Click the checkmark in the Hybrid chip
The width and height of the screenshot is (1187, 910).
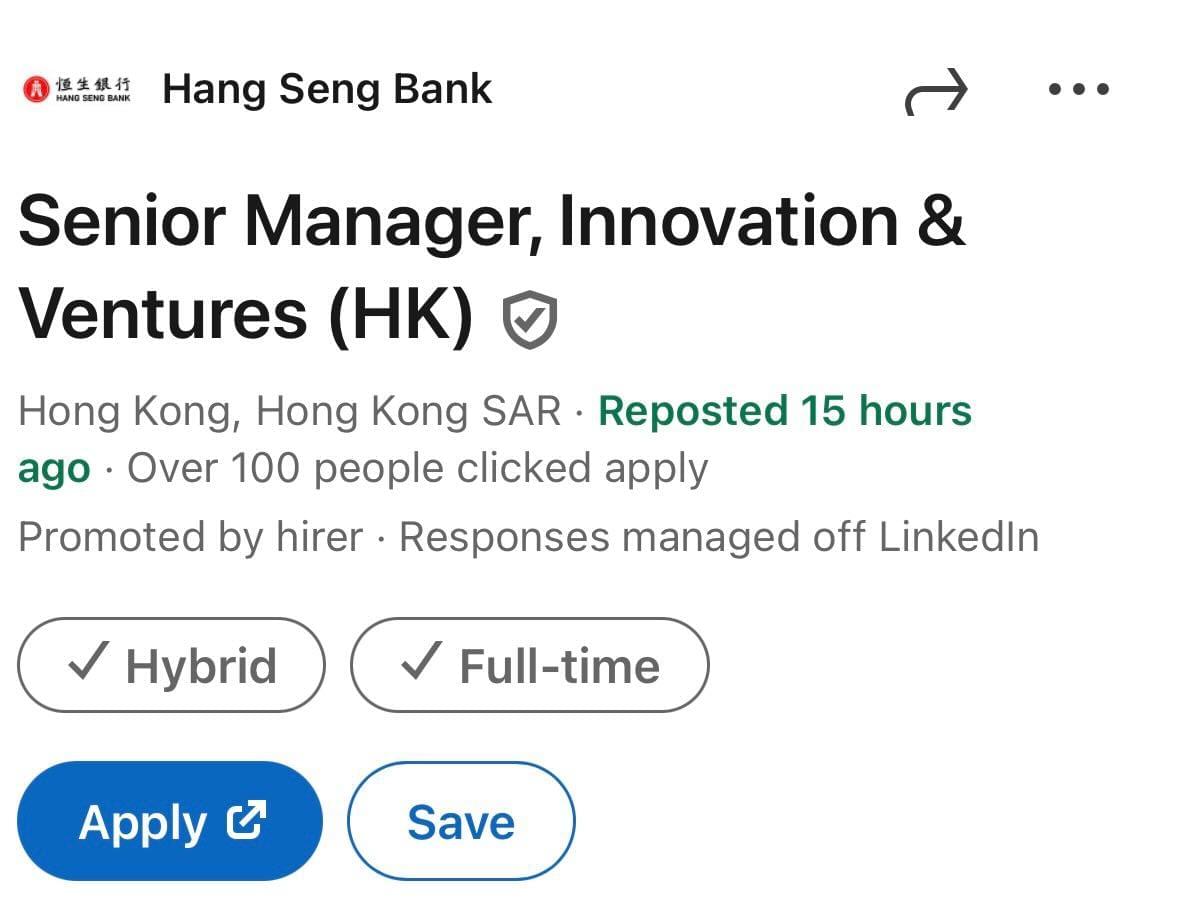89,660
